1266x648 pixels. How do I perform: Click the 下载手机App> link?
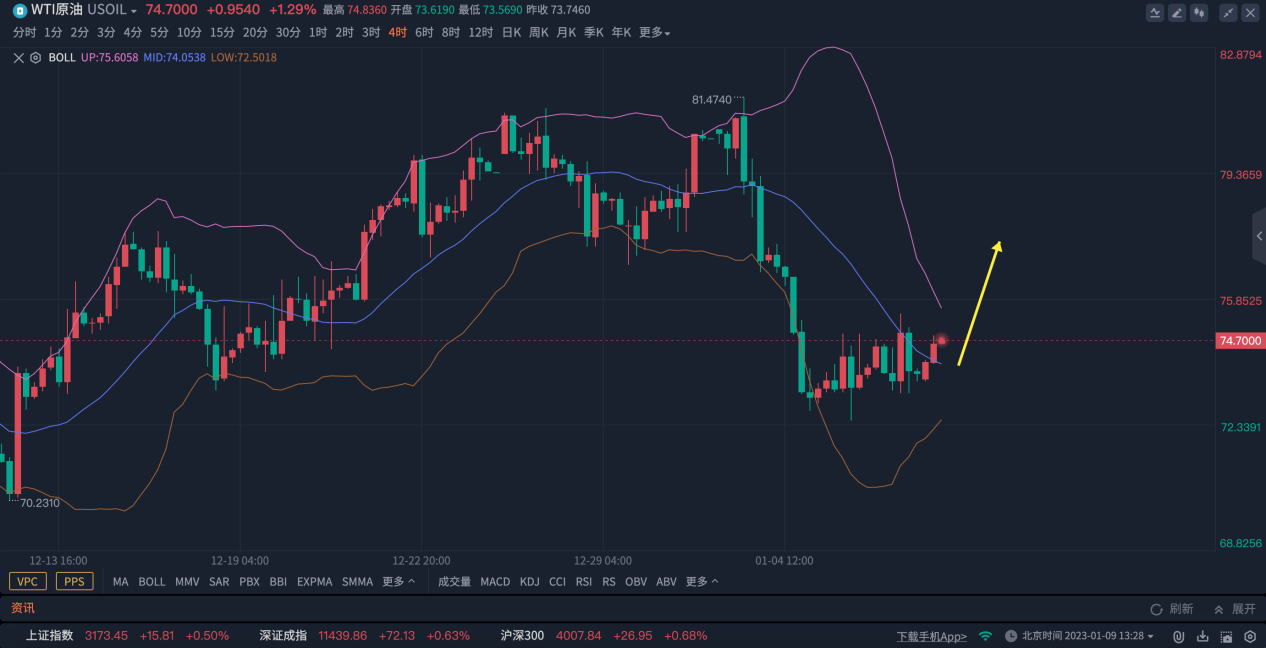(931, 636)
